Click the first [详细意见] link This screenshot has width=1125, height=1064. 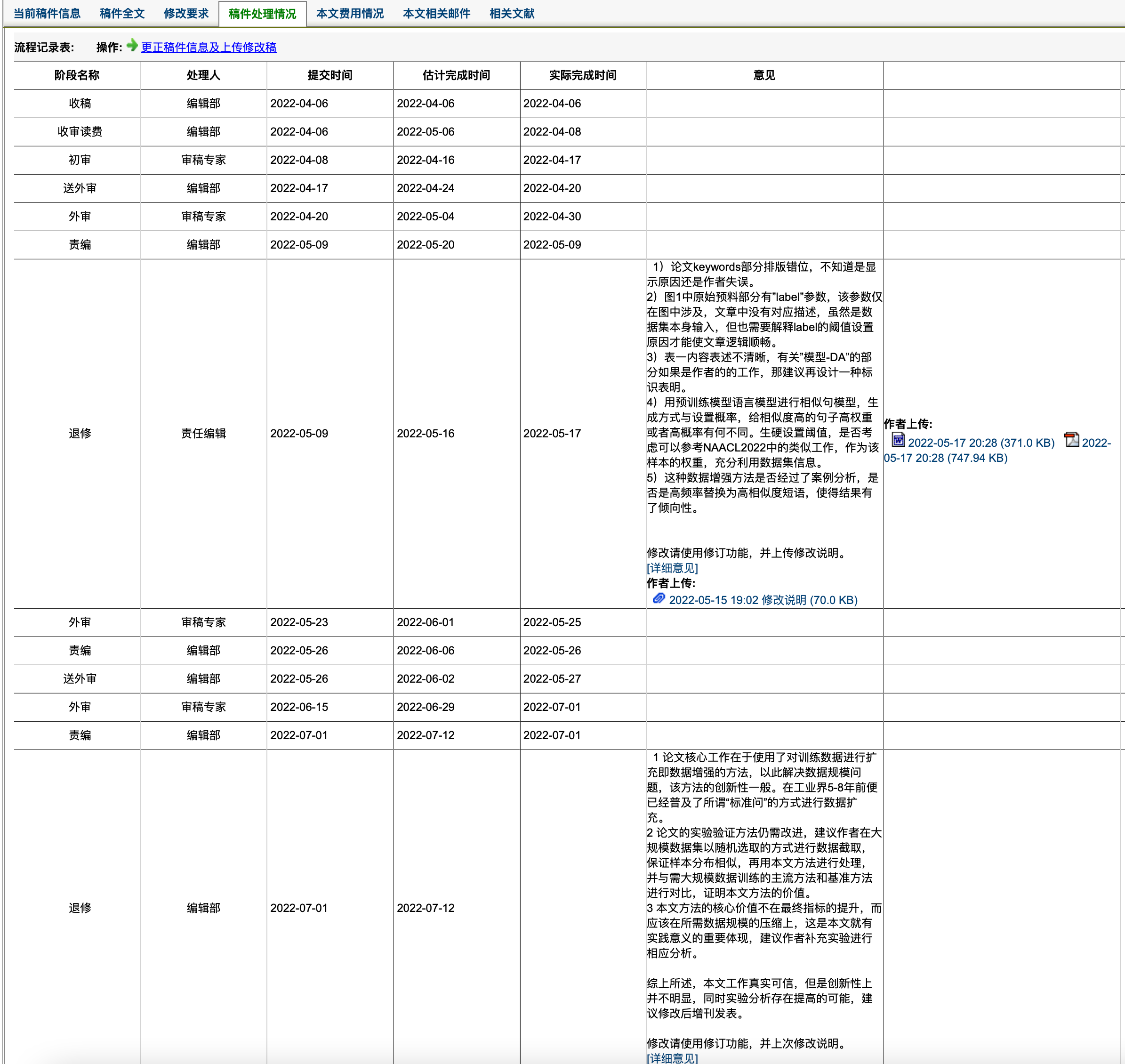coord(673,568)
